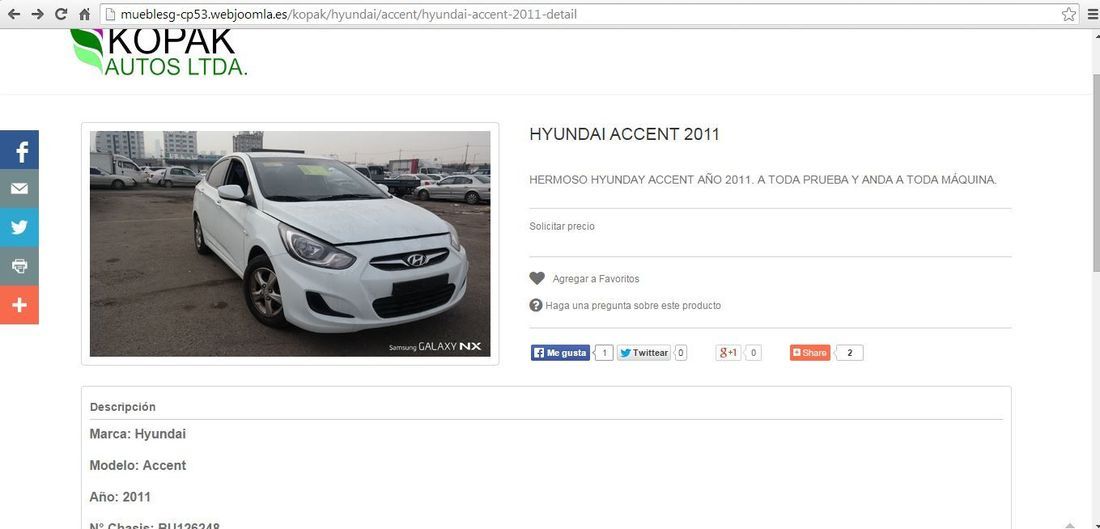1100x529 pixels.
Task: Click the Me gusta count of 1
Action: click(605, 353)
